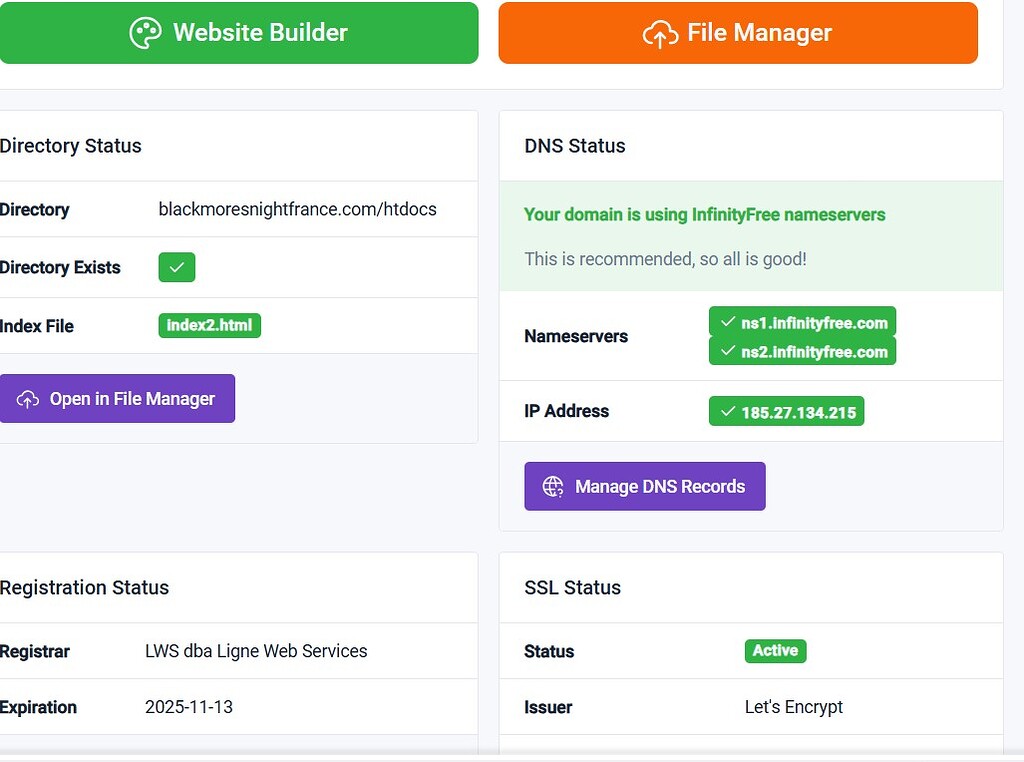Click the cloud upload icon on File Manager
This screenshot has height=762, width=1024.
[x=659, y=32]
